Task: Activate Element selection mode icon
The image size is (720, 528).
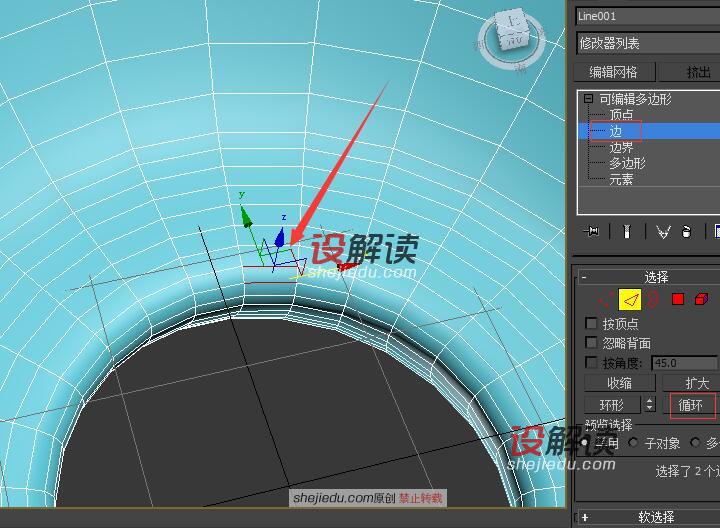Action: tap(701, 299)
